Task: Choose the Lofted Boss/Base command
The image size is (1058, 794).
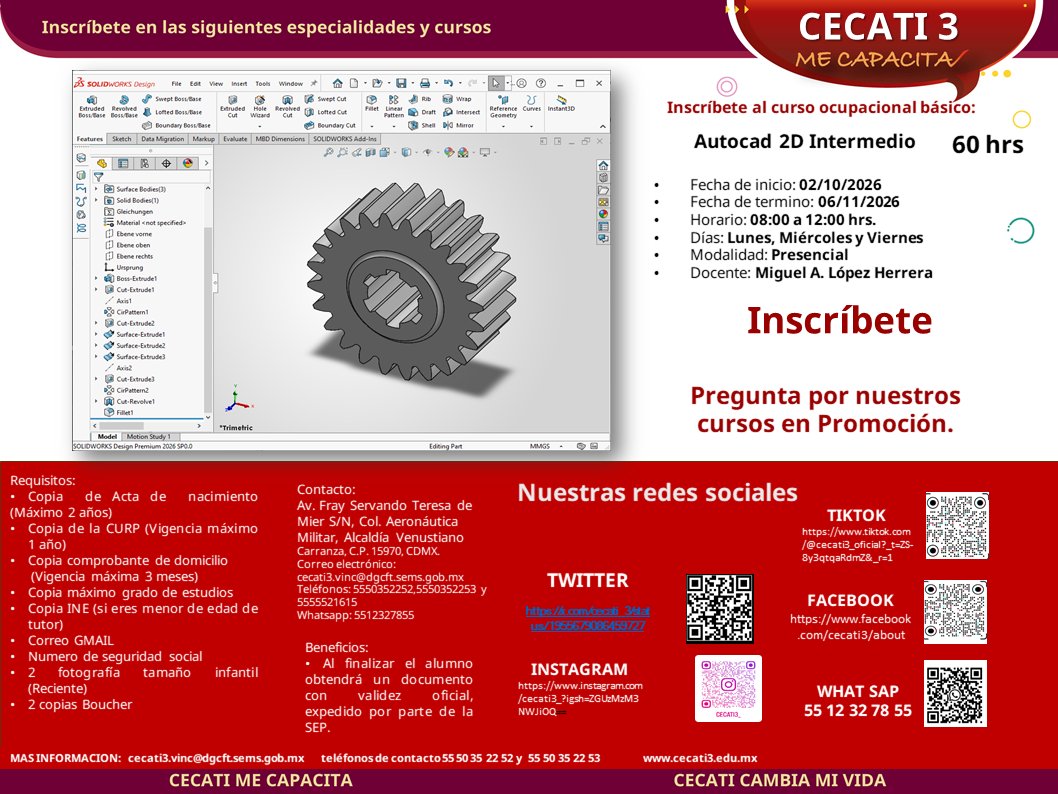Action: pos(172,112)
